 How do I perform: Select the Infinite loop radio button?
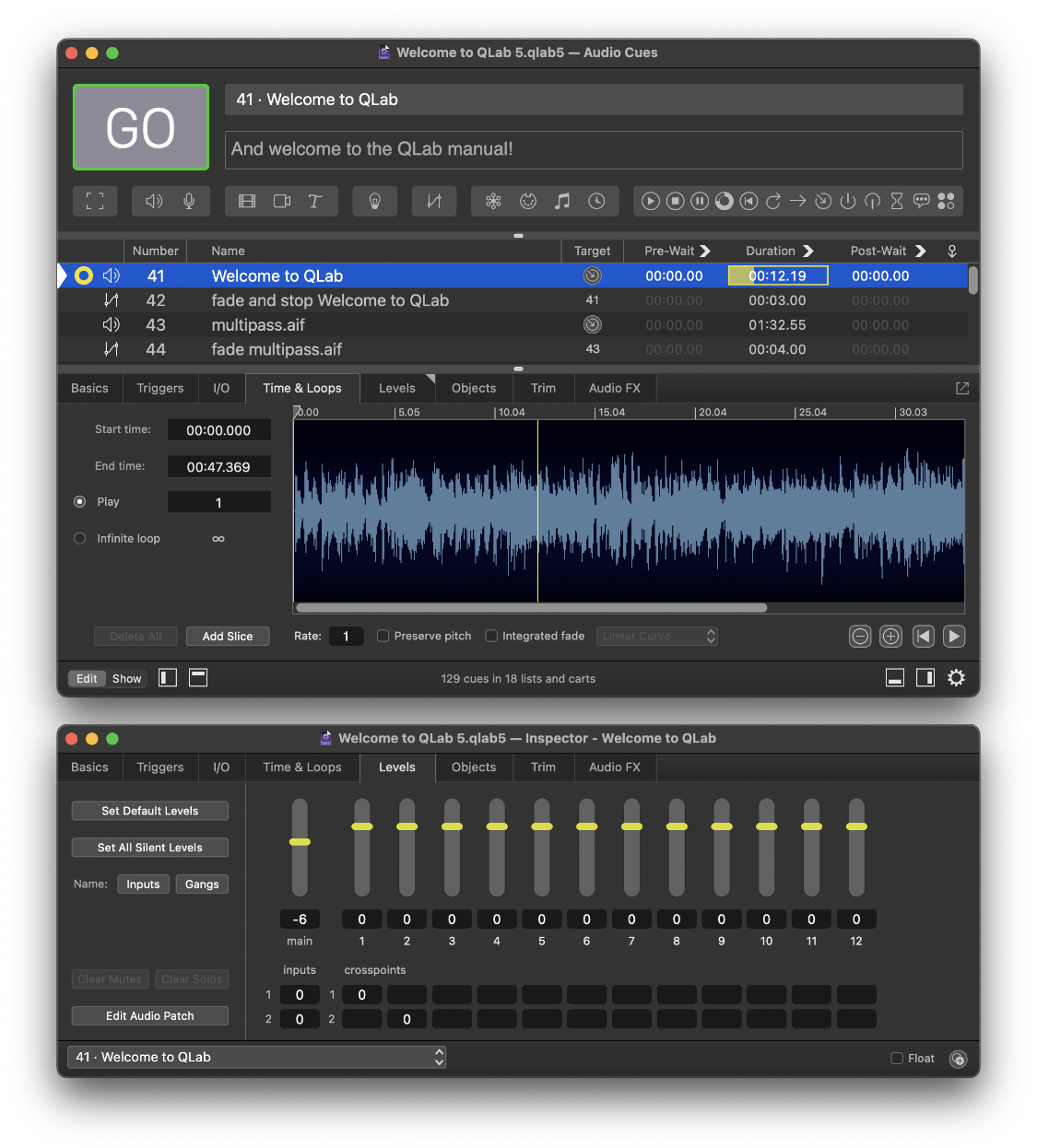pyautogui.click(x=80, y=538)
